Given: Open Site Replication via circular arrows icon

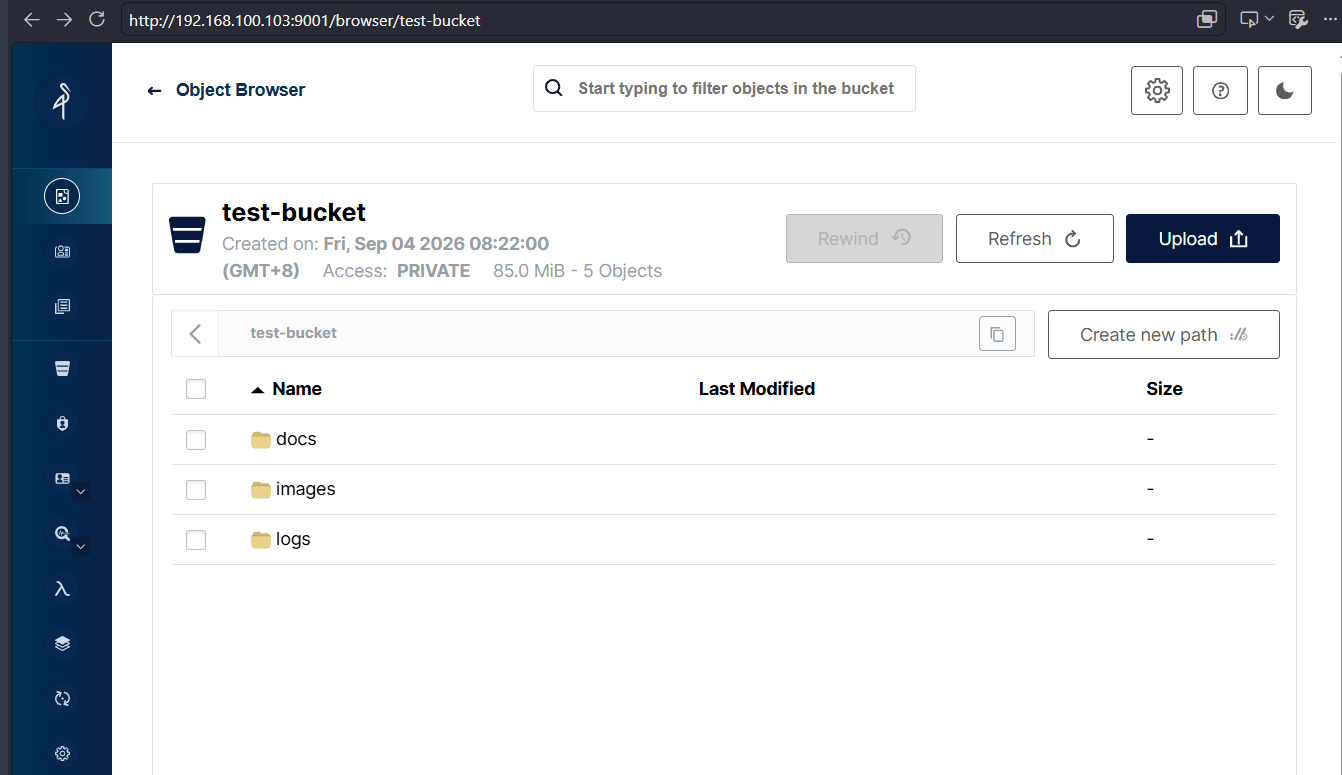Looking at the screenshot, I should coord(62,699).
